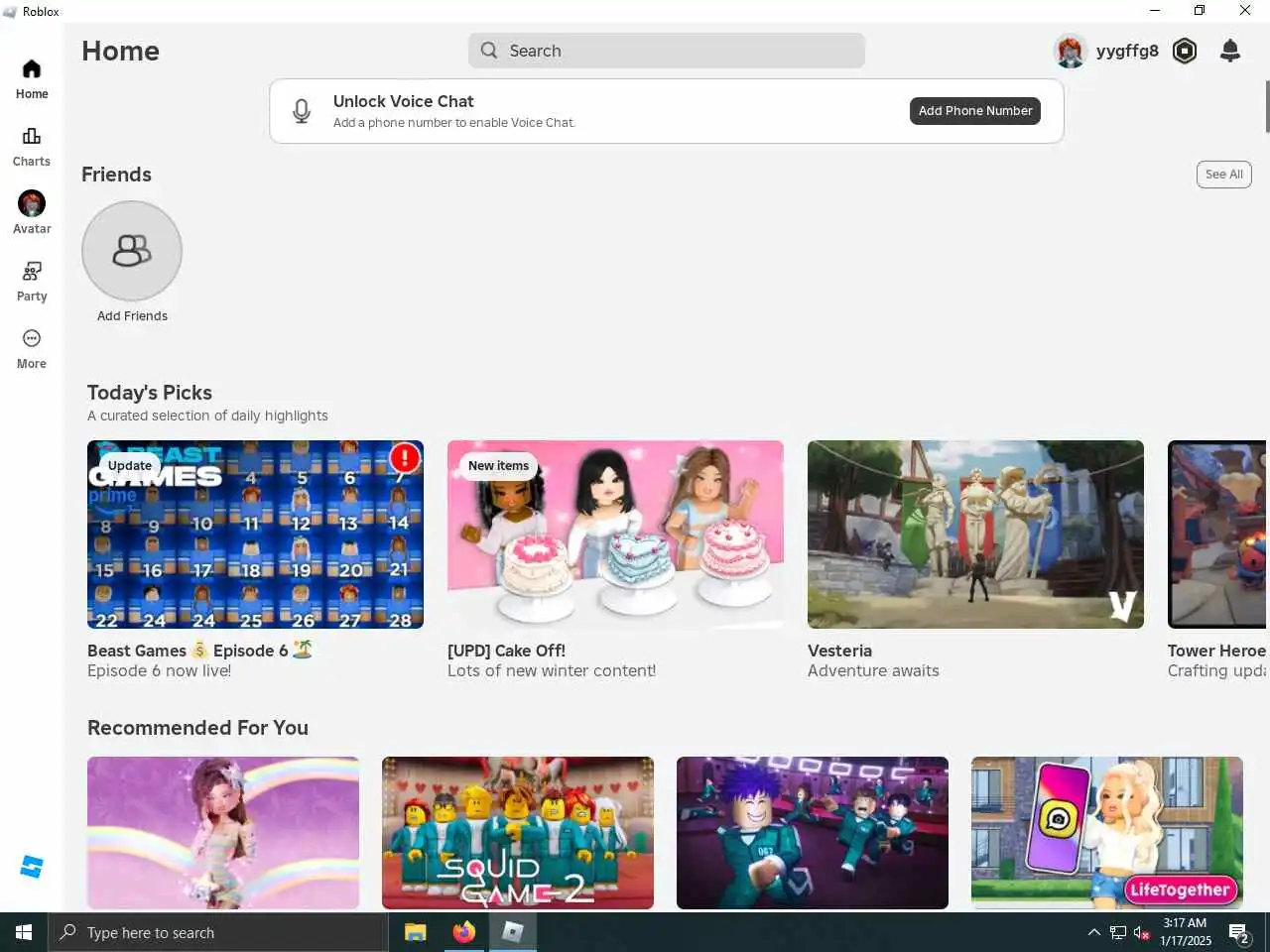Focus the Roblox Search field
The image size is (1270, 952).
tap(667, 51)
